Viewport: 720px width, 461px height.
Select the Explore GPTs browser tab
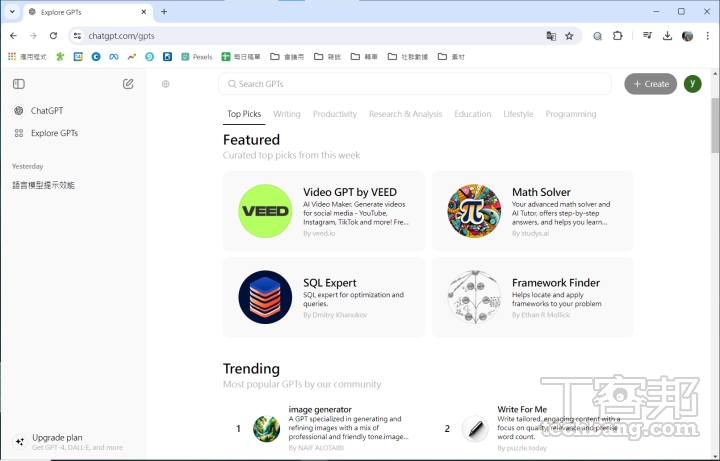87,12
